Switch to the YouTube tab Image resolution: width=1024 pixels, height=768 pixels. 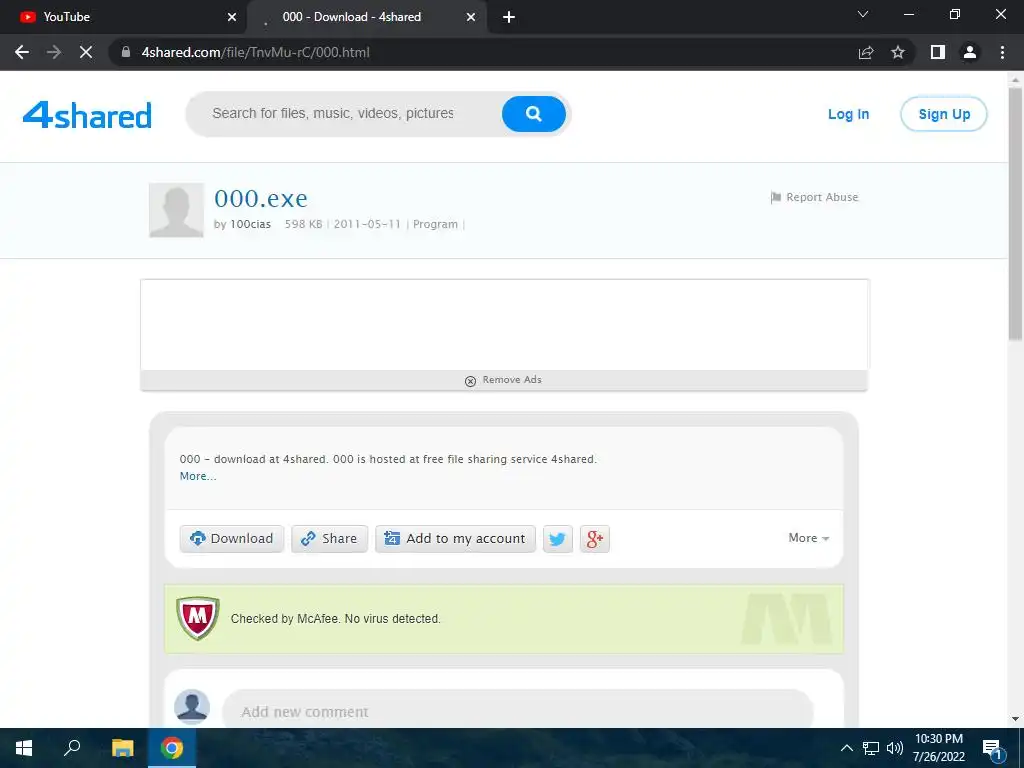click(123, 17)
